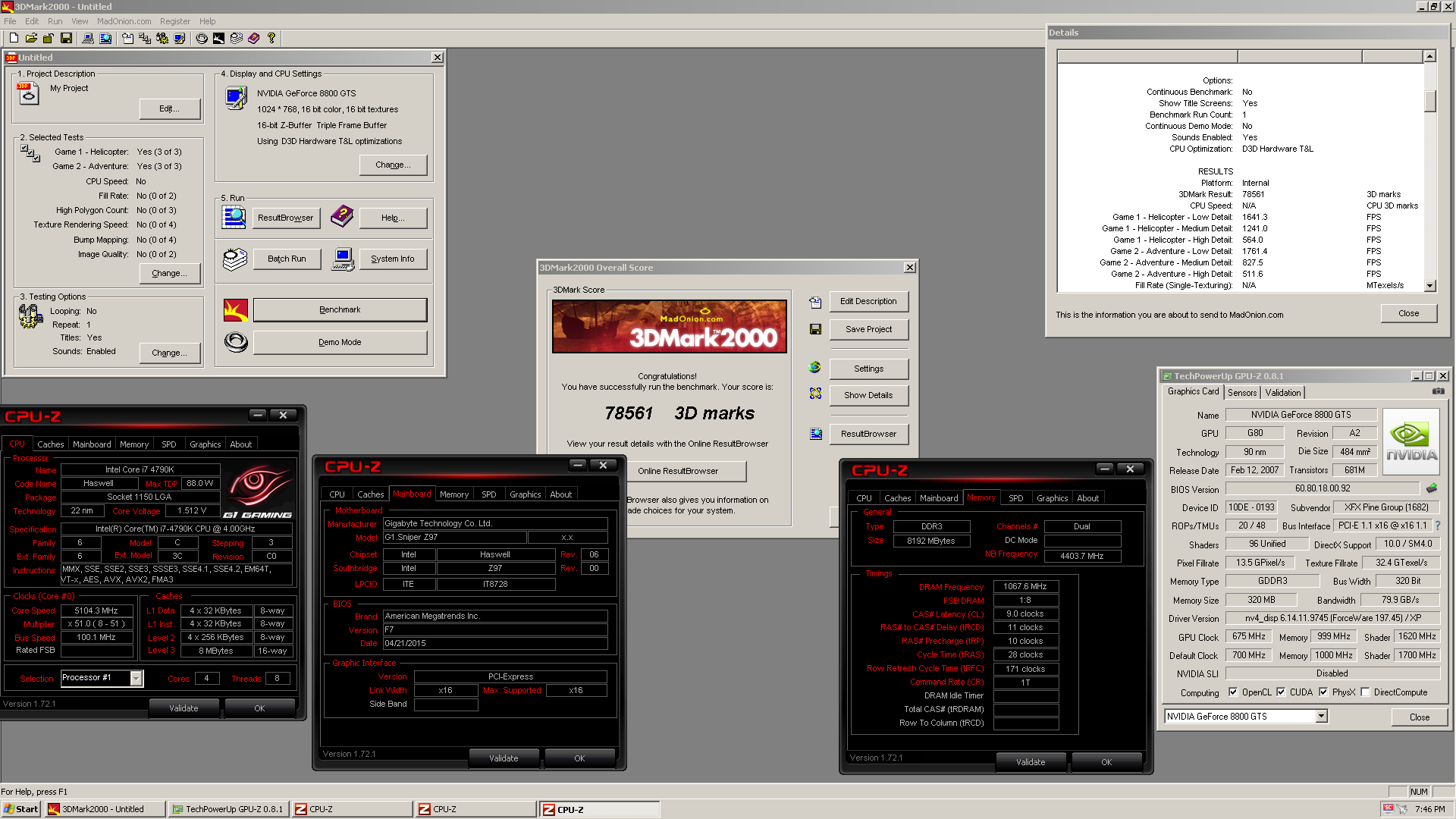
Task: Switch to the Sensors tab in GPU-Z
Action: tap(1242, 393)
